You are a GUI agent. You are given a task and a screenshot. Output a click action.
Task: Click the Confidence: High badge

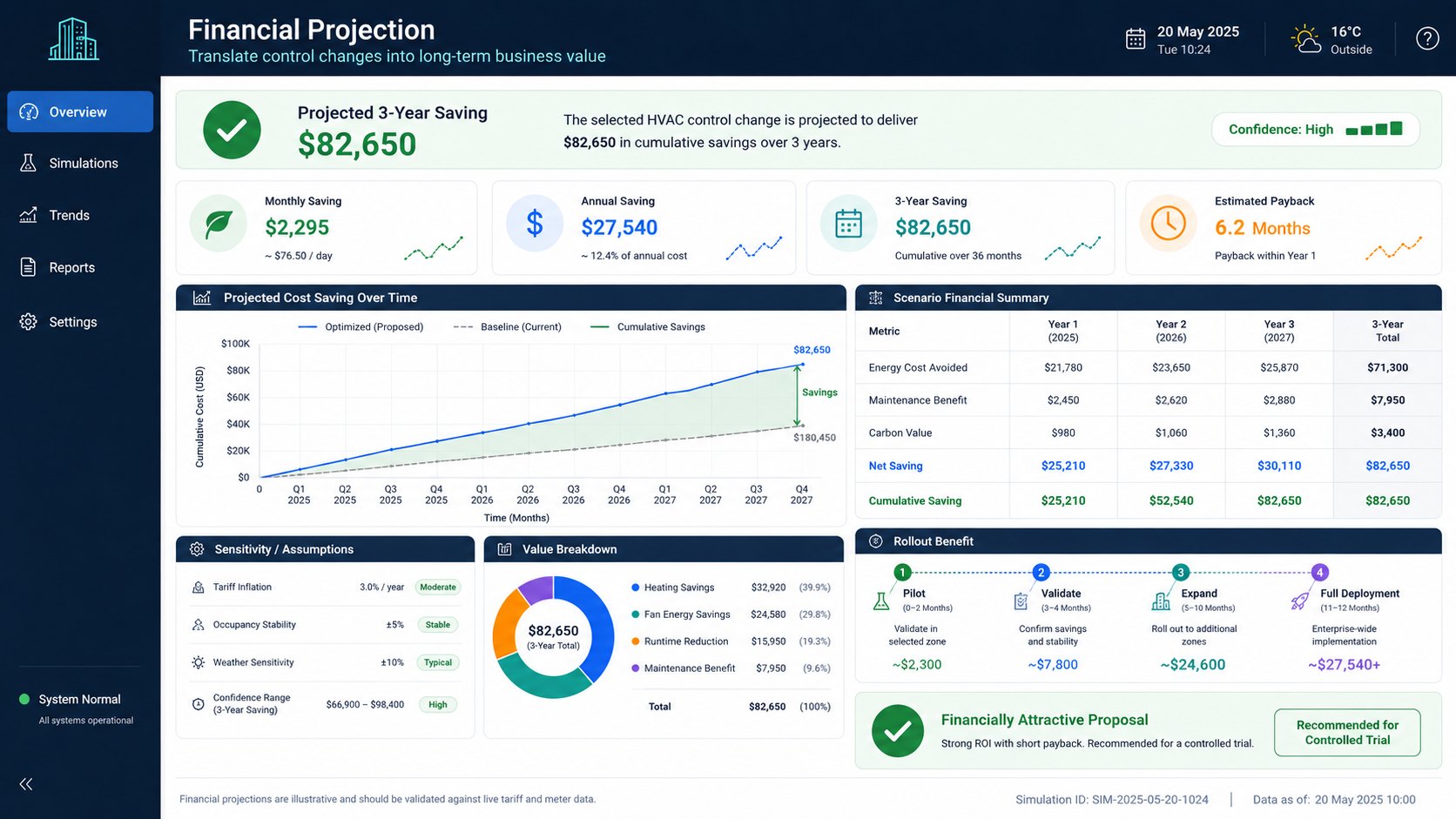[x=1316, y=130]
